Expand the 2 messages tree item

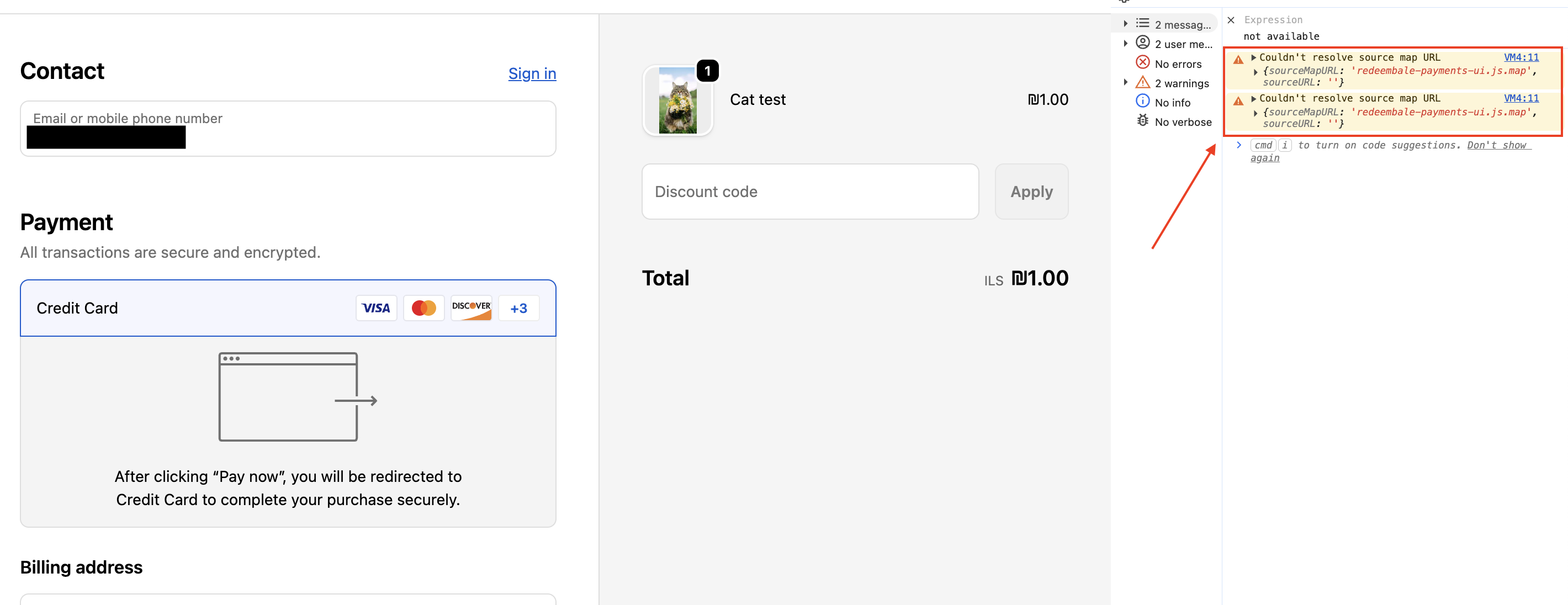tap(1125, 24)
